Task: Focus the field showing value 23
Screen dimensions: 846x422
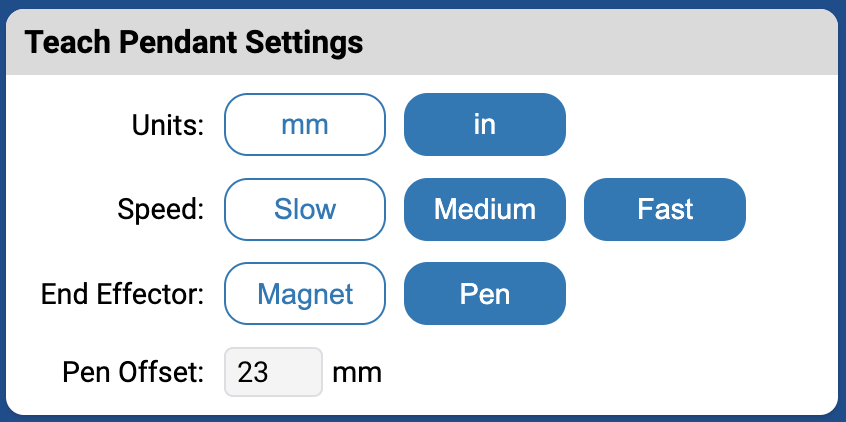Action: [273, 372]
